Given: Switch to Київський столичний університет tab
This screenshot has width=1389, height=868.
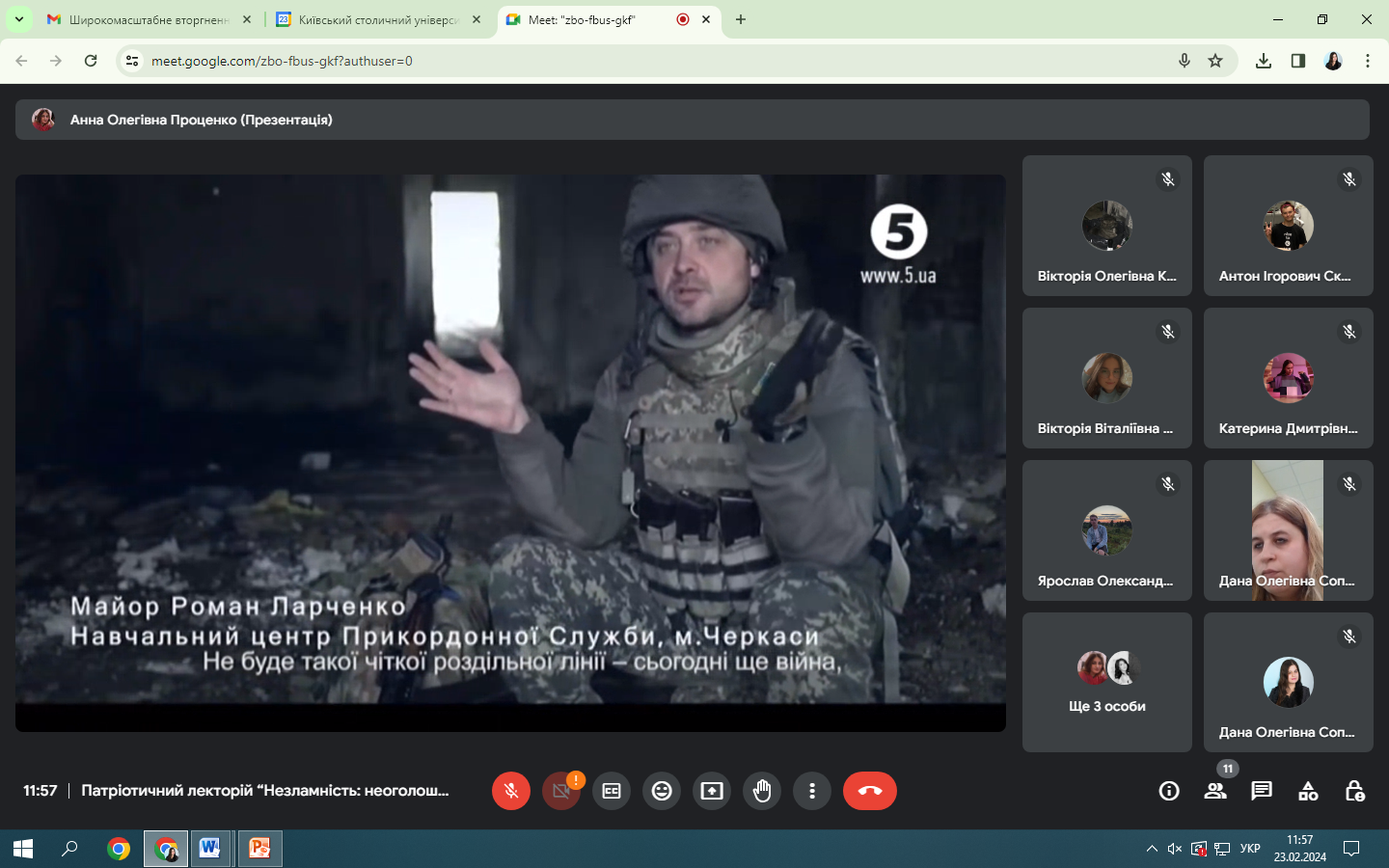Looking at the screenshot, I should point(378,19).
